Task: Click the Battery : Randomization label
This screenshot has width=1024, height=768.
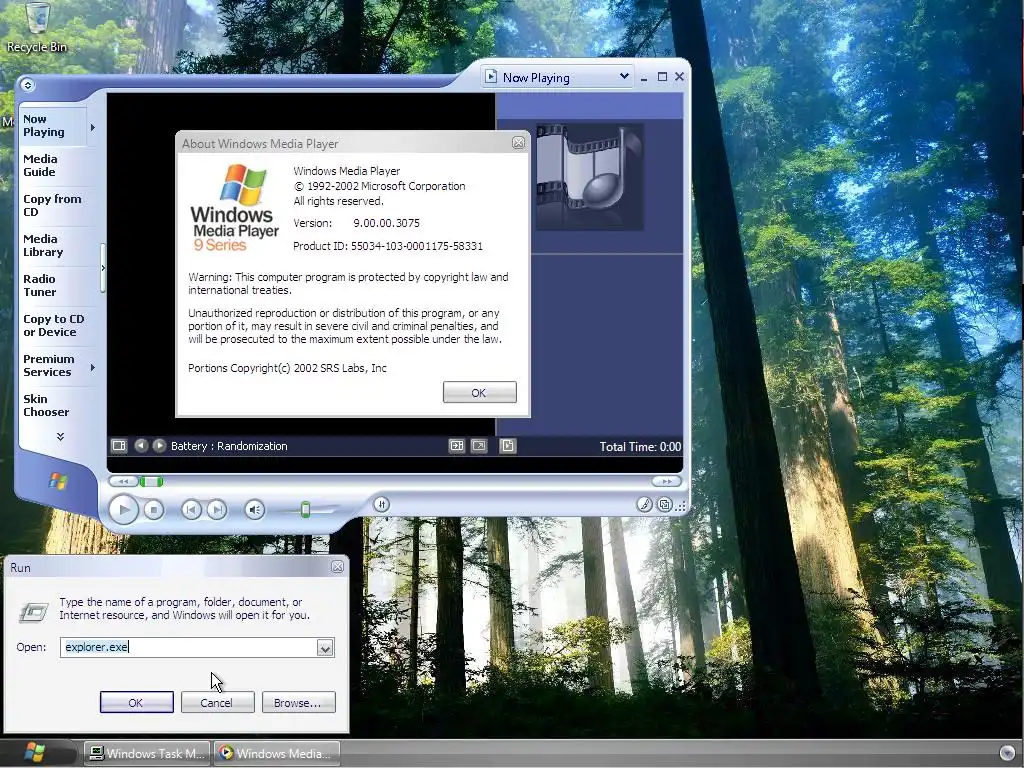Action: tap(229, 446)
